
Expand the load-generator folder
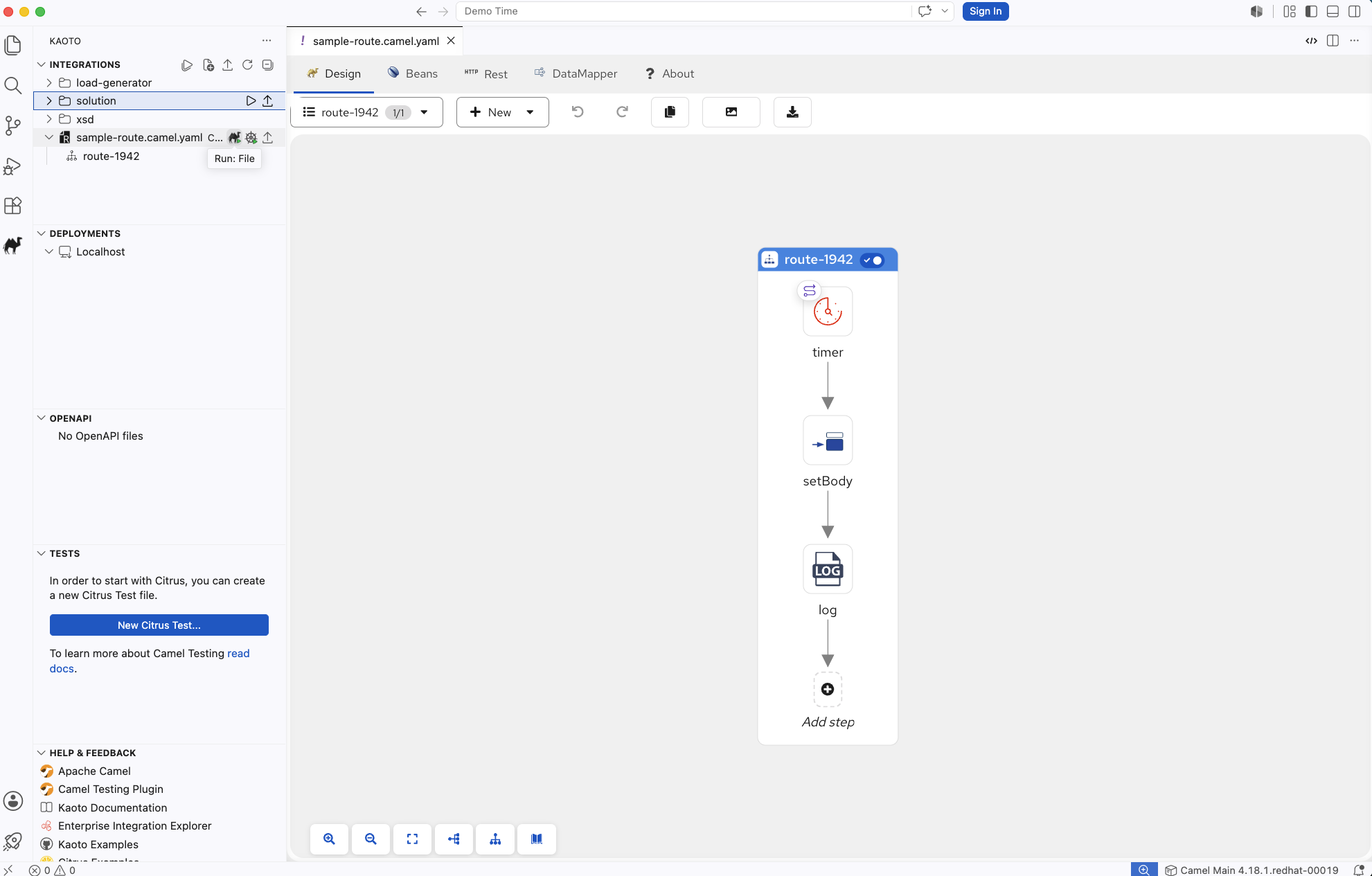pyautogui.click(x=49, y=83)
